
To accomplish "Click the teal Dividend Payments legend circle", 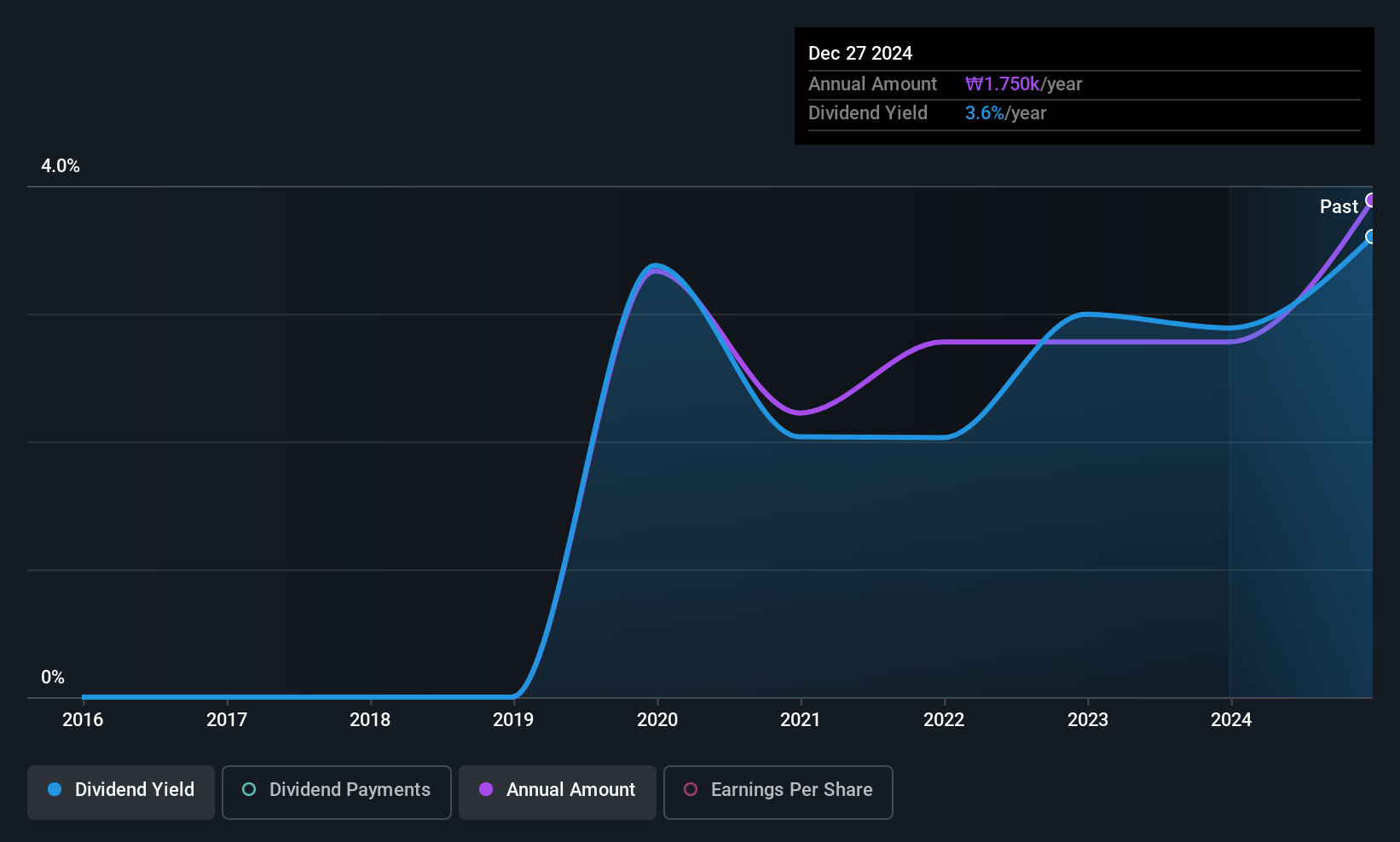I will pyautogui.click(x=249, y=789).
